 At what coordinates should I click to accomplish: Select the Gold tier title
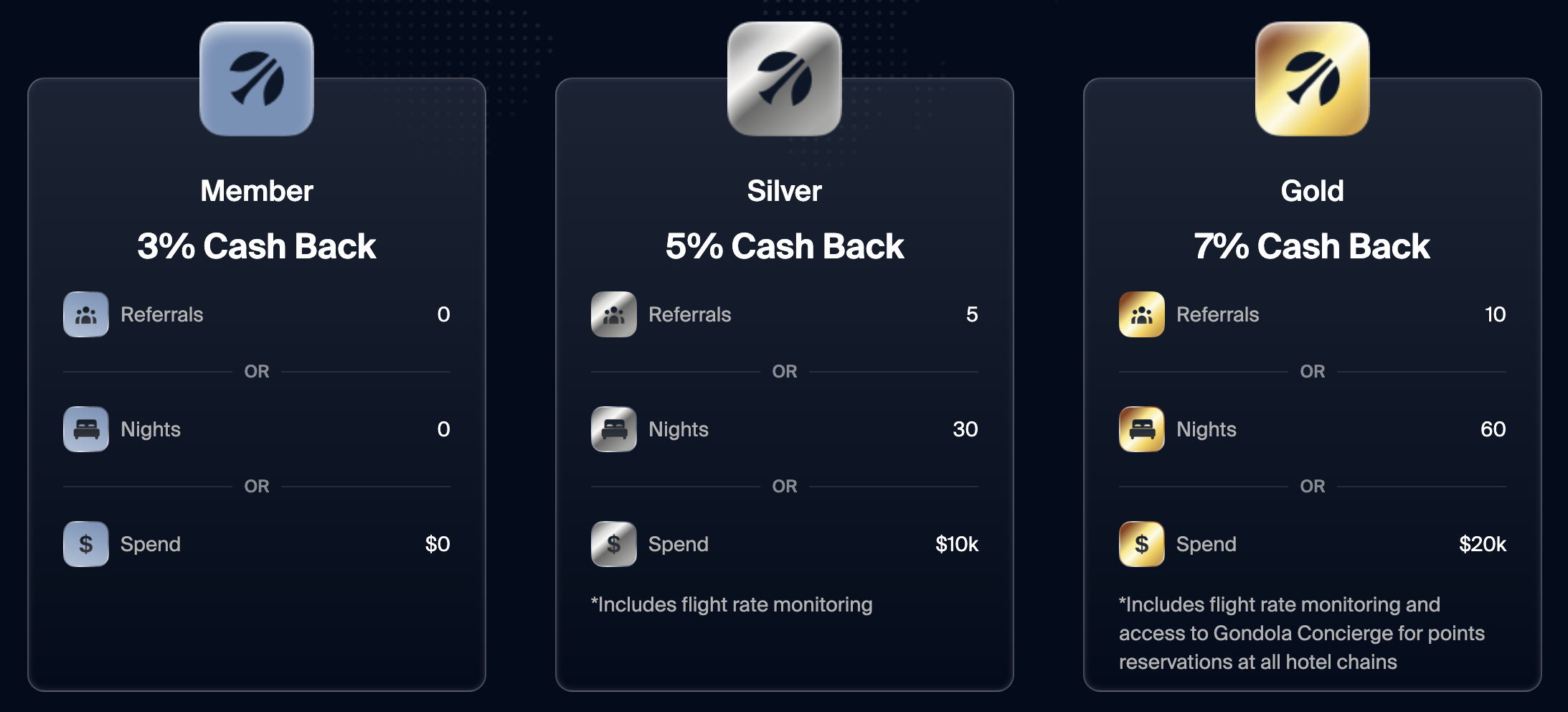click(x=1312, y=191)
